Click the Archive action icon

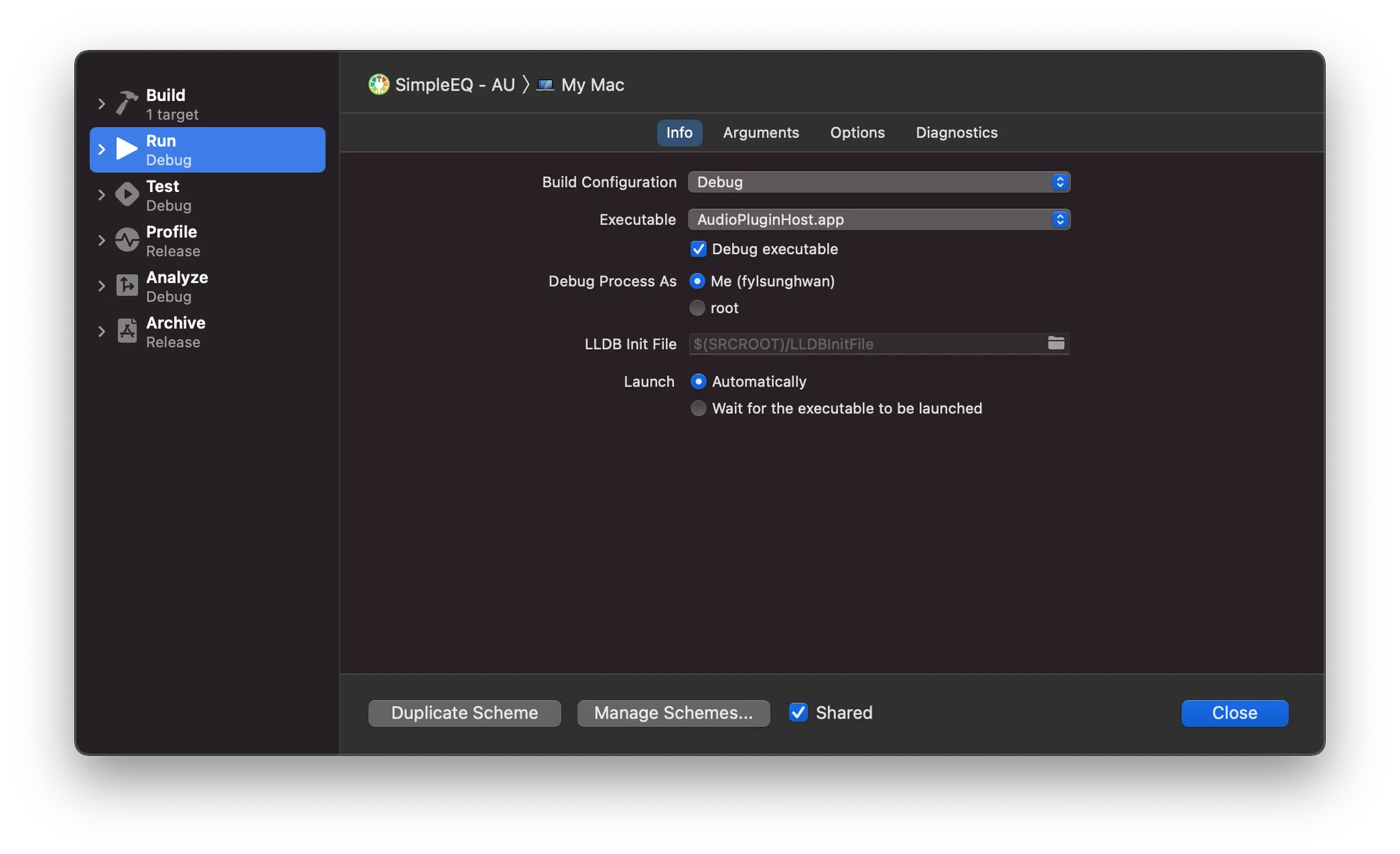(126, 331)
